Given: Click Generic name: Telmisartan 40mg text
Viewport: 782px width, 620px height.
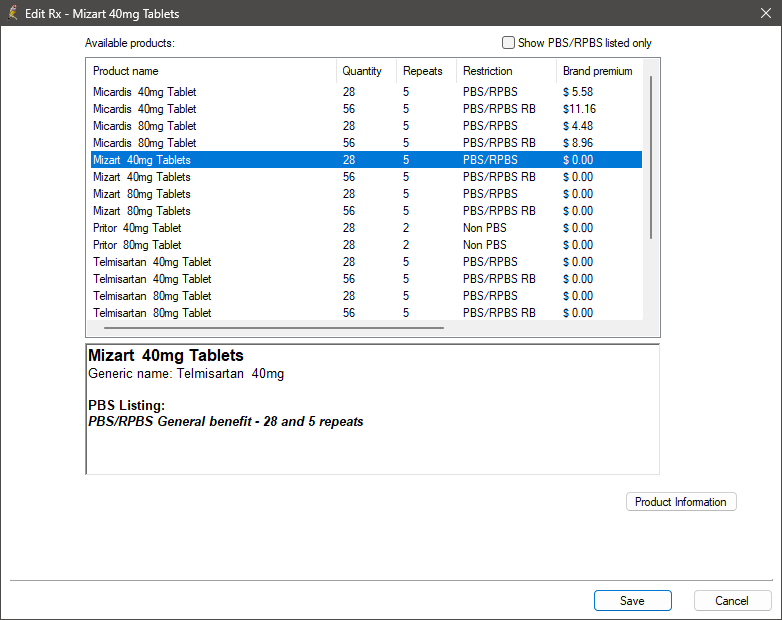Looking at the screenshot, I should point(186,374).
